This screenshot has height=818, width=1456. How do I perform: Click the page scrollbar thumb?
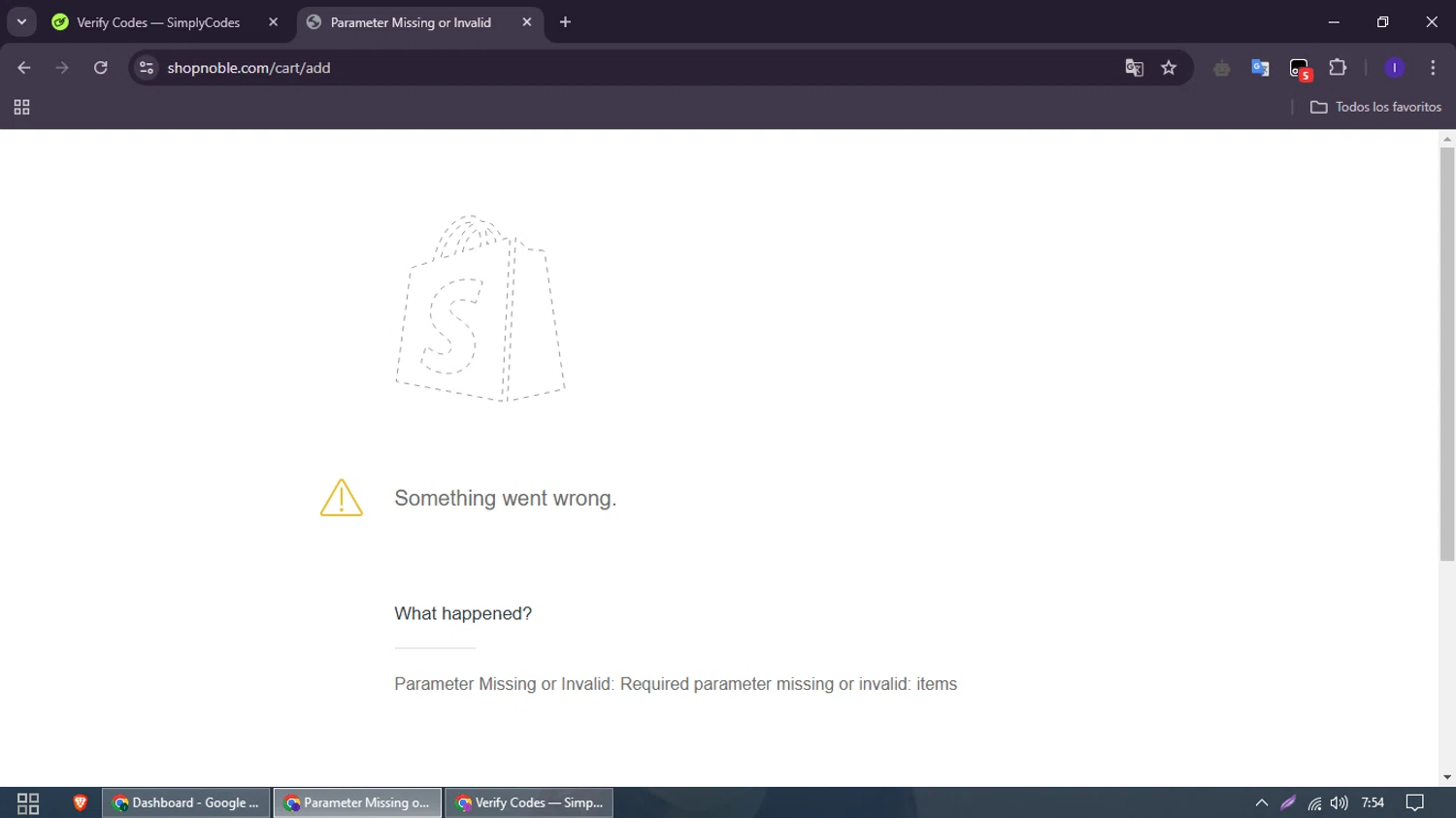pos(1447,354)
